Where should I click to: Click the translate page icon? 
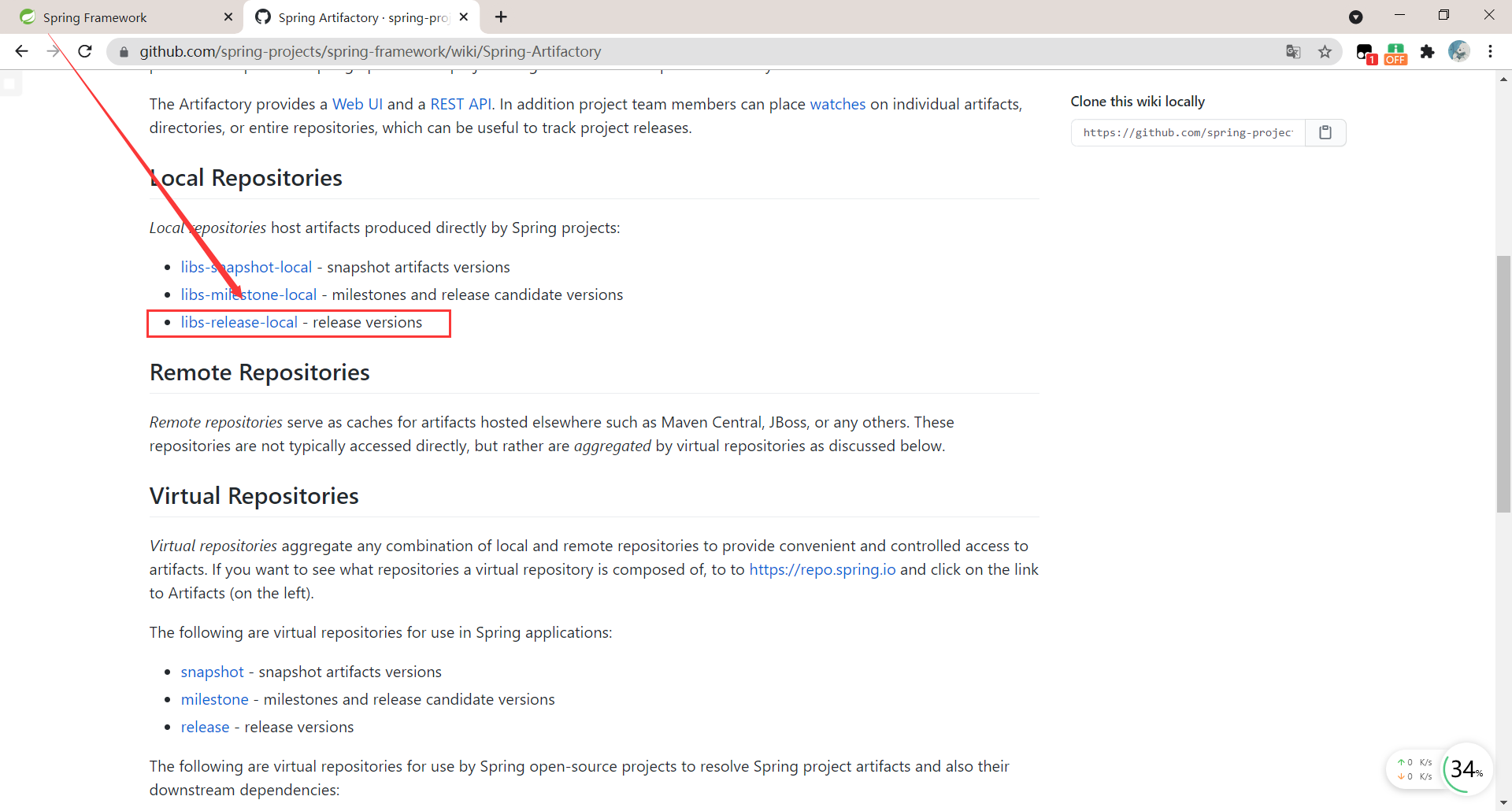coord(1293,51)
